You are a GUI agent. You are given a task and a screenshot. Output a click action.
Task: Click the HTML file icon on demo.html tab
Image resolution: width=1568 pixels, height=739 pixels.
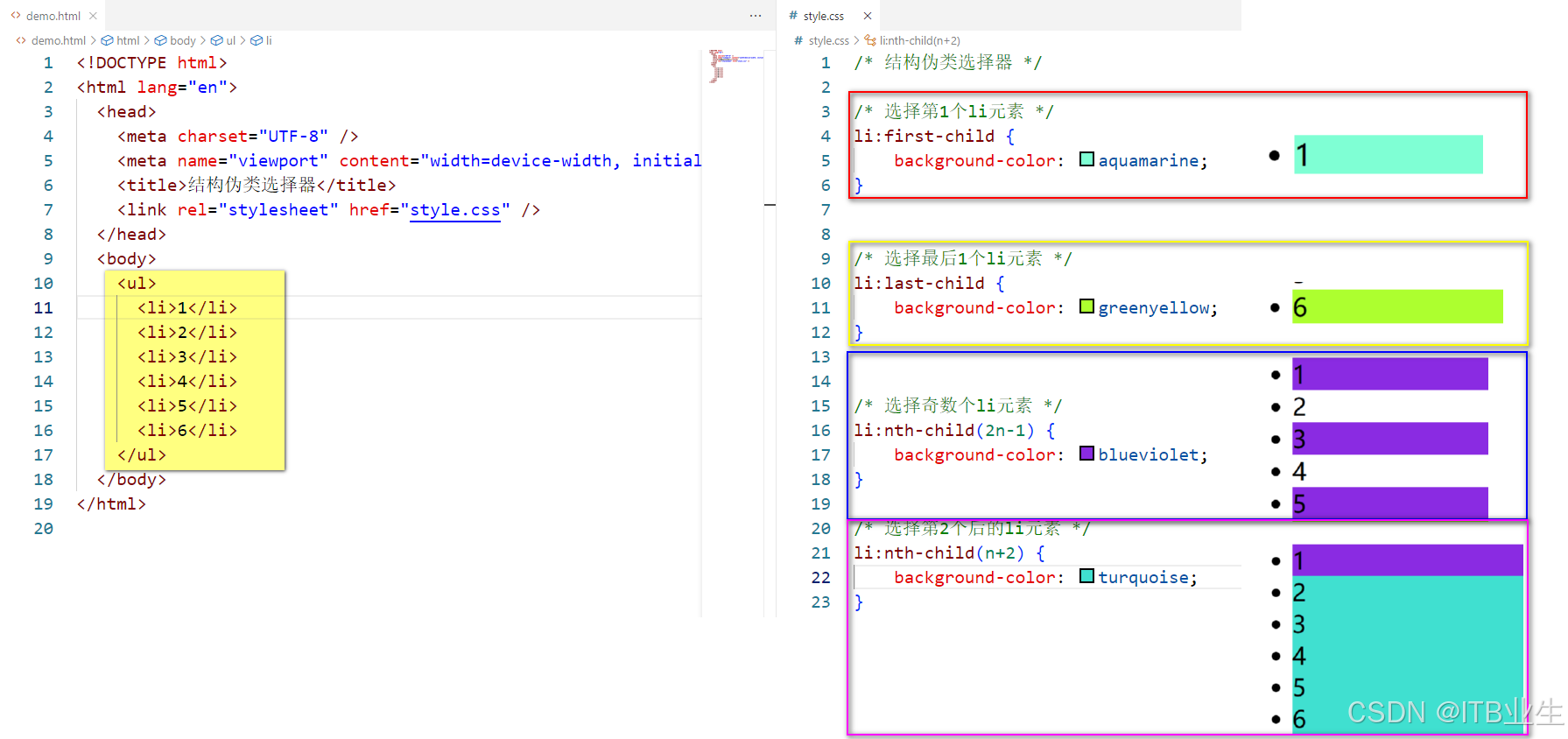[16, 16]
